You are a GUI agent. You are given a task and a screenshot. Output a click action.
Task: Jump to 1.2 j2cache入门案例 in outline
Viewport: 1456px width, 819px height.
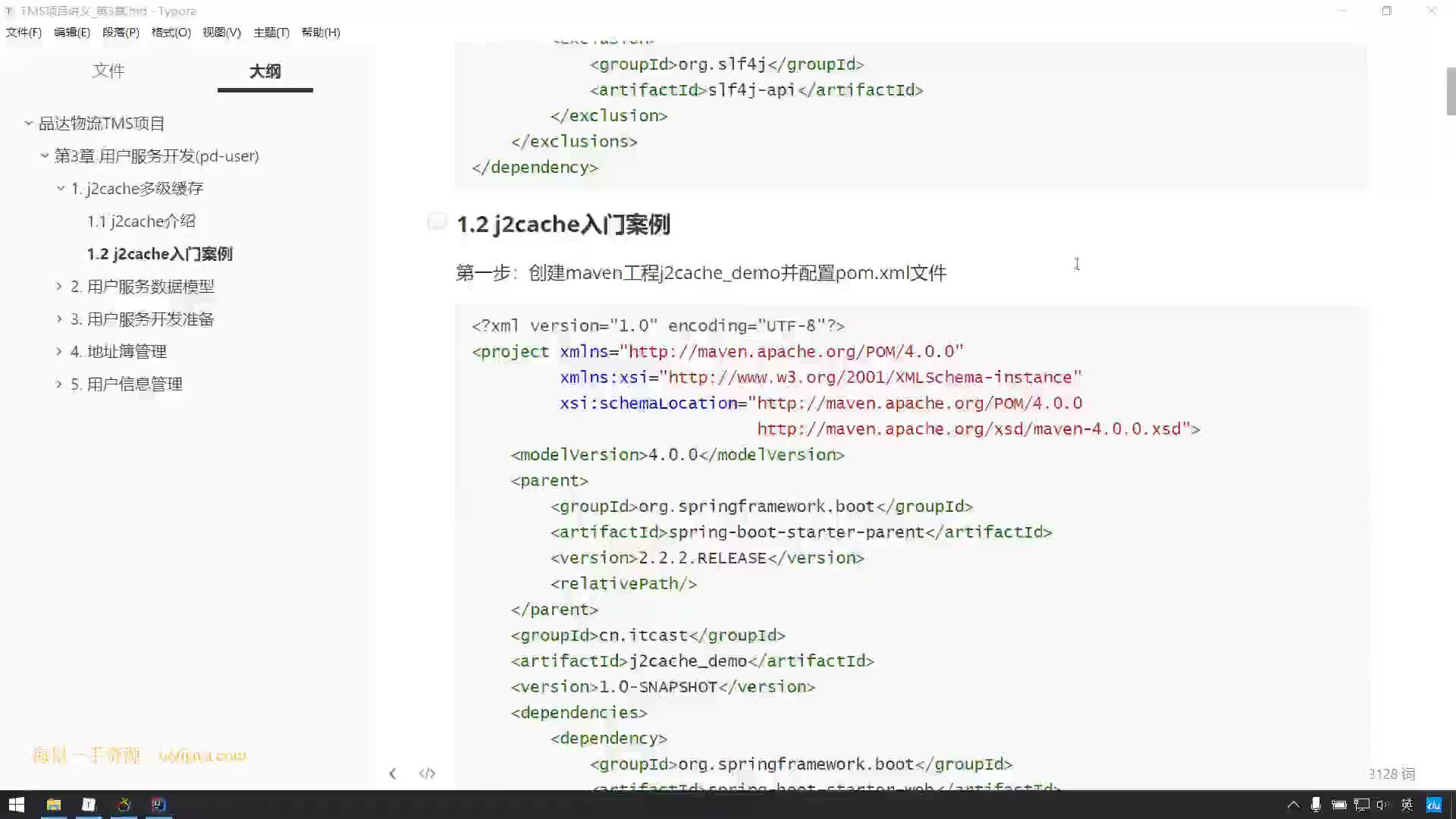tap(159, 253)
